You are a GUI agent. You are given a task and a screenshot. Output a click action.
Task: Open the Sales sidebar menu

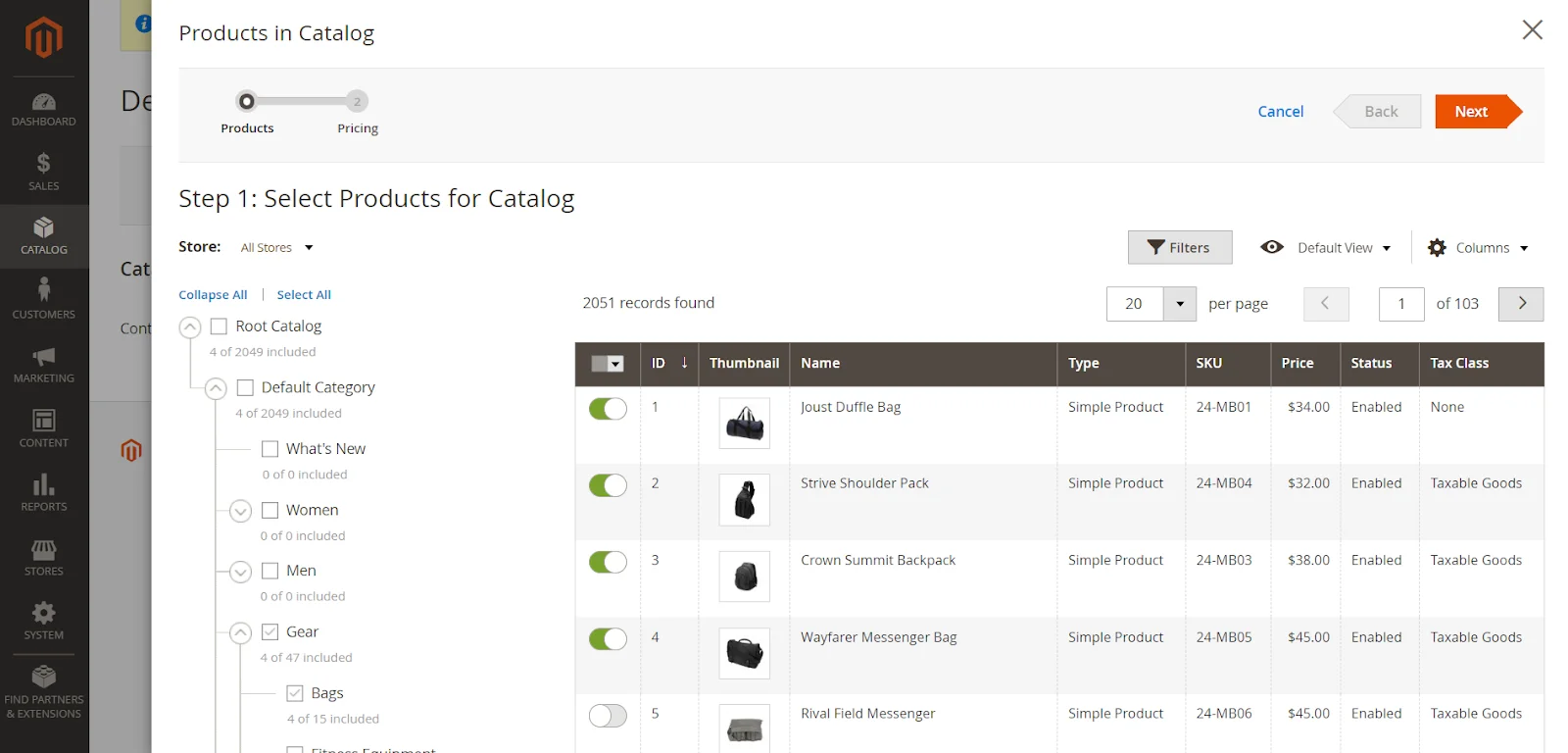click(44, 173)
